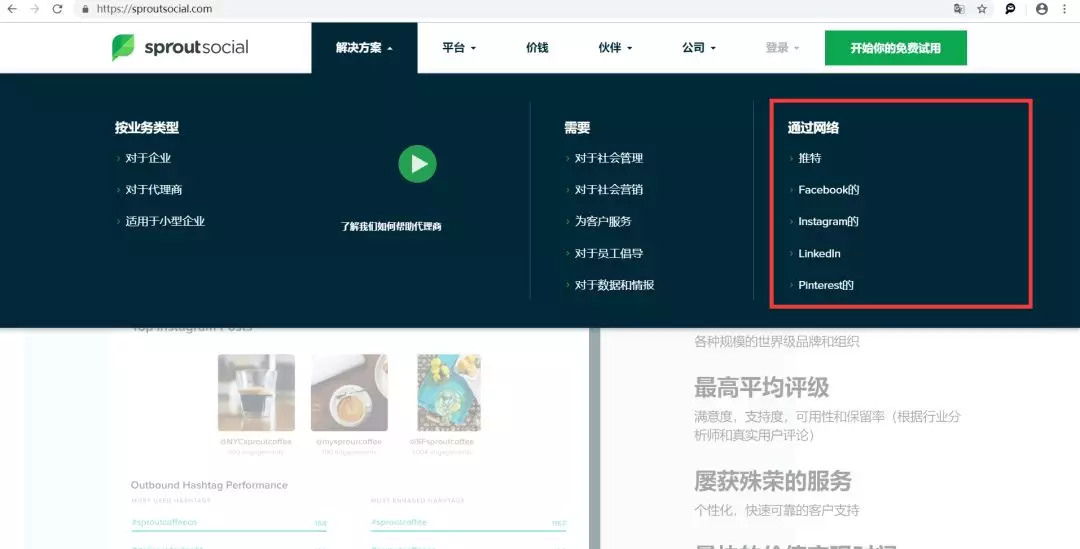This screenshot has width=1080, height=549.
Task: Open the Instagram的 network link
Action: 828,221
